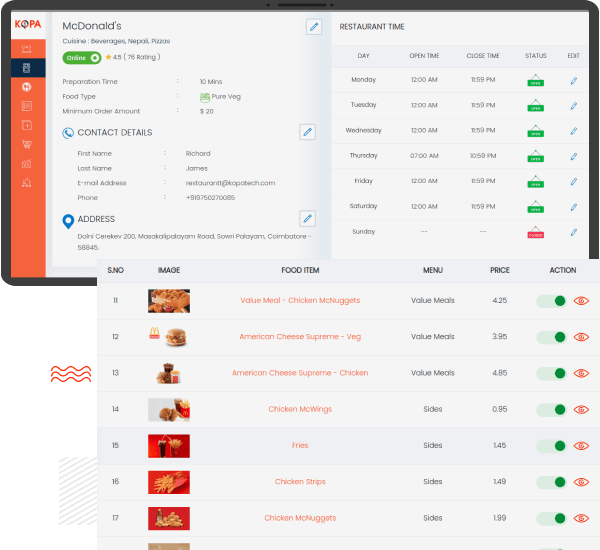Open the dashboard crown icon in sidebar

click(26, 49)
